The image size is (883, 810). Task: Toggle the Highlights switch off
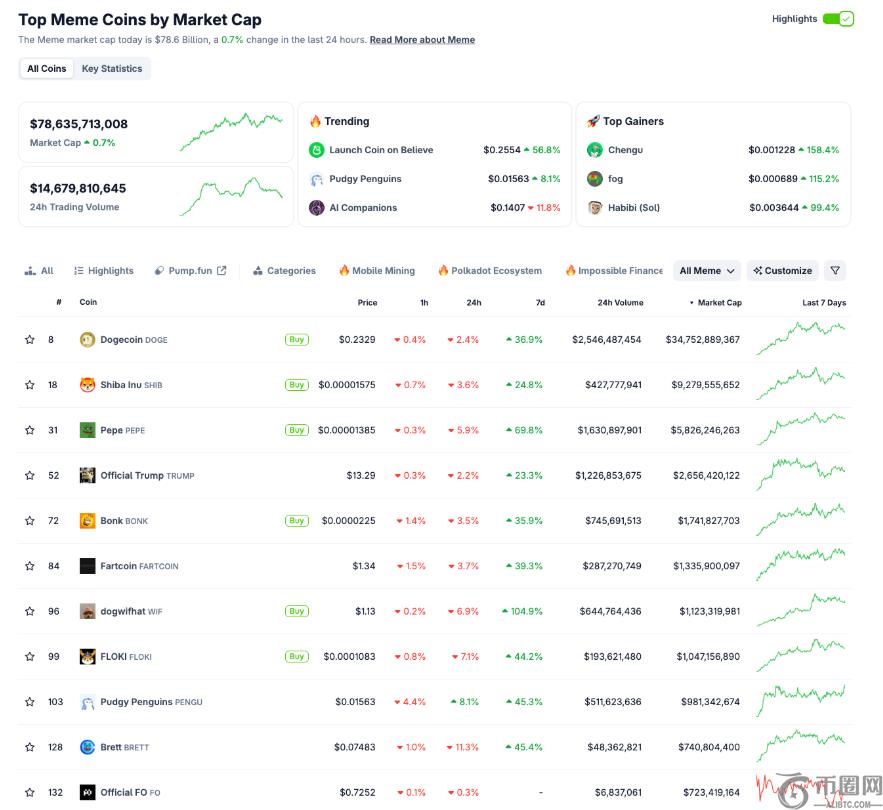(838, 19)
